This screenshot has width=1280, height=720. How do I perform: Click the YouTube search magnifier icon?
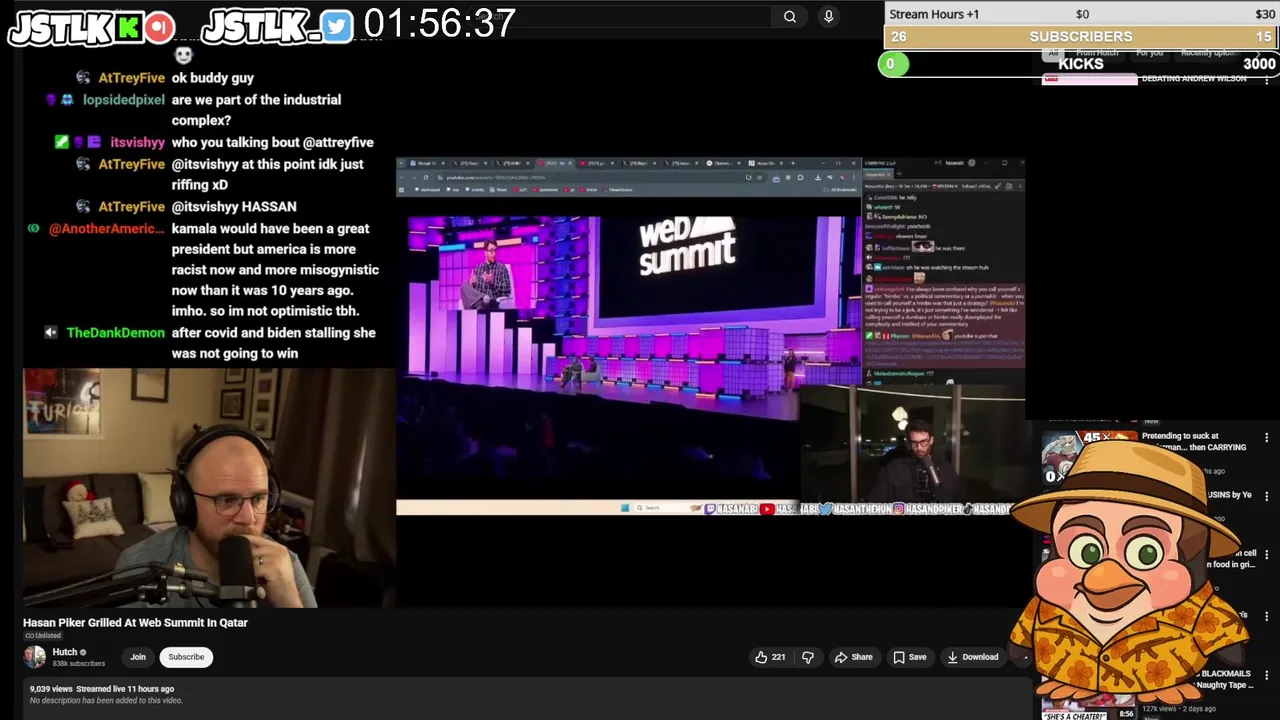tap(790, 16)
